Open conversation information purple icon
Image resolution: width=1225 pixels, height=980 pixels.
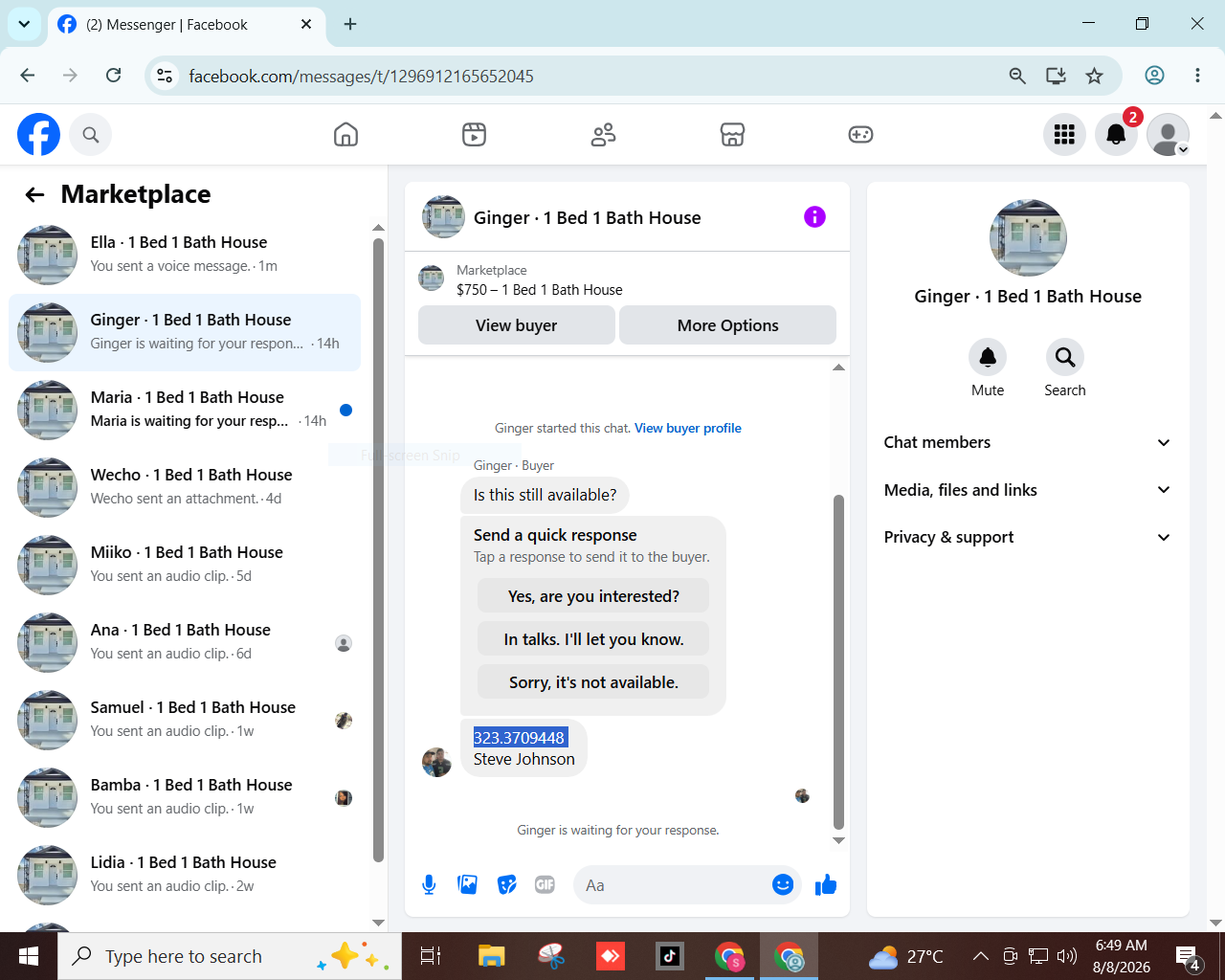point(814,217)
